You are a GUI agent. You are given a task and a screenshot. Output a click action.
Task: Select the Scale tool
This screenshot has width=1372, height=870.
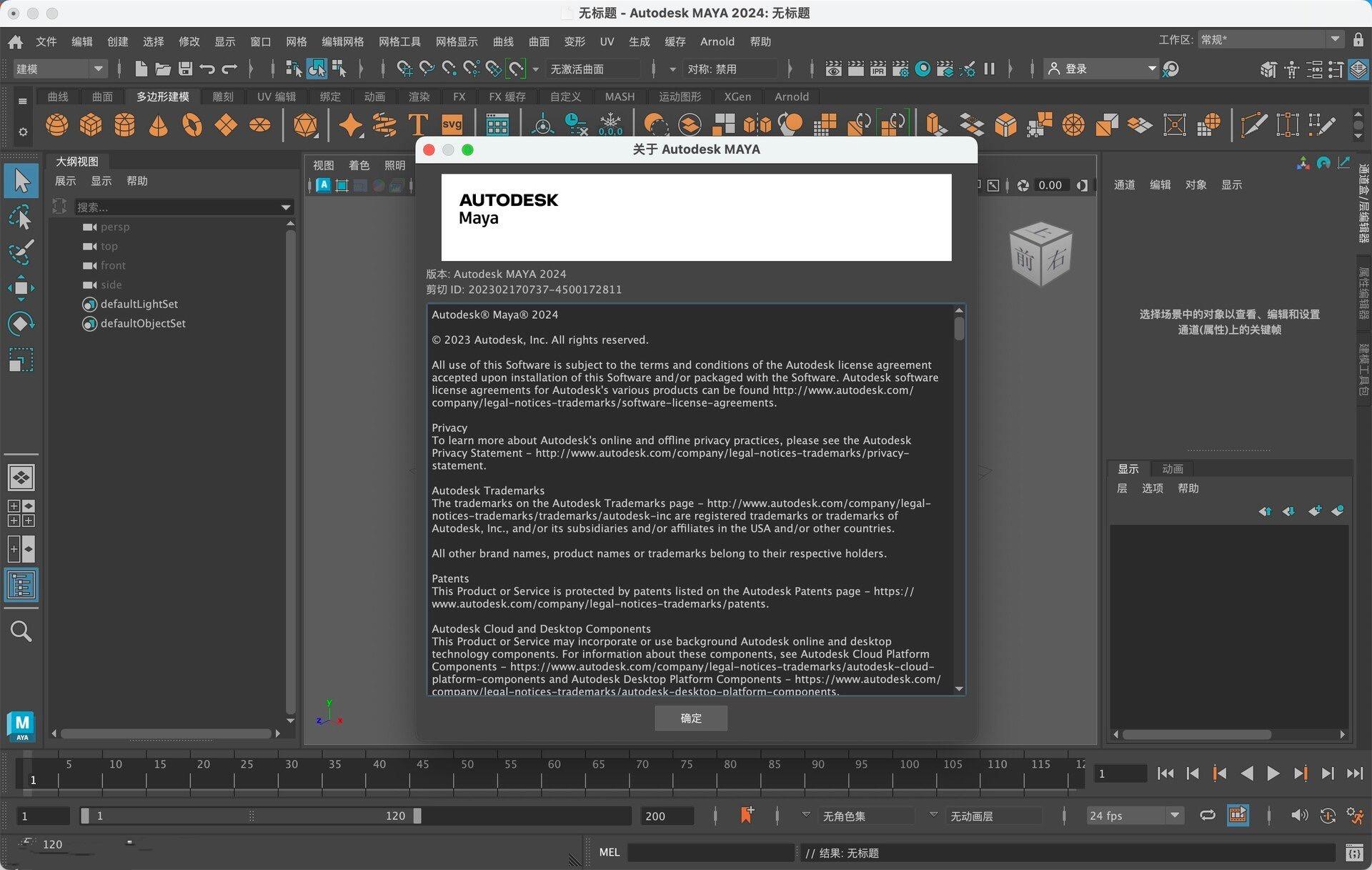coord(21,360)
